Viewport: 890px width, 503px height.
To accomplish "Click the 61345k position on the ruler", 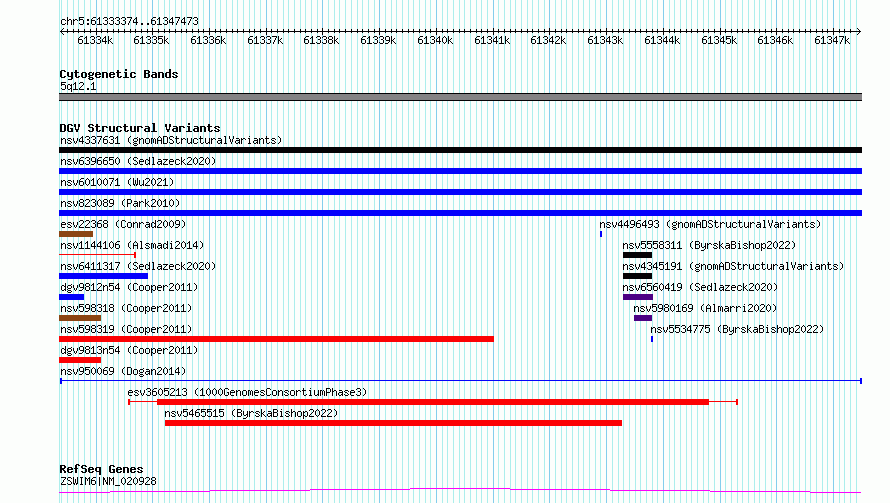I will point(718,40).
